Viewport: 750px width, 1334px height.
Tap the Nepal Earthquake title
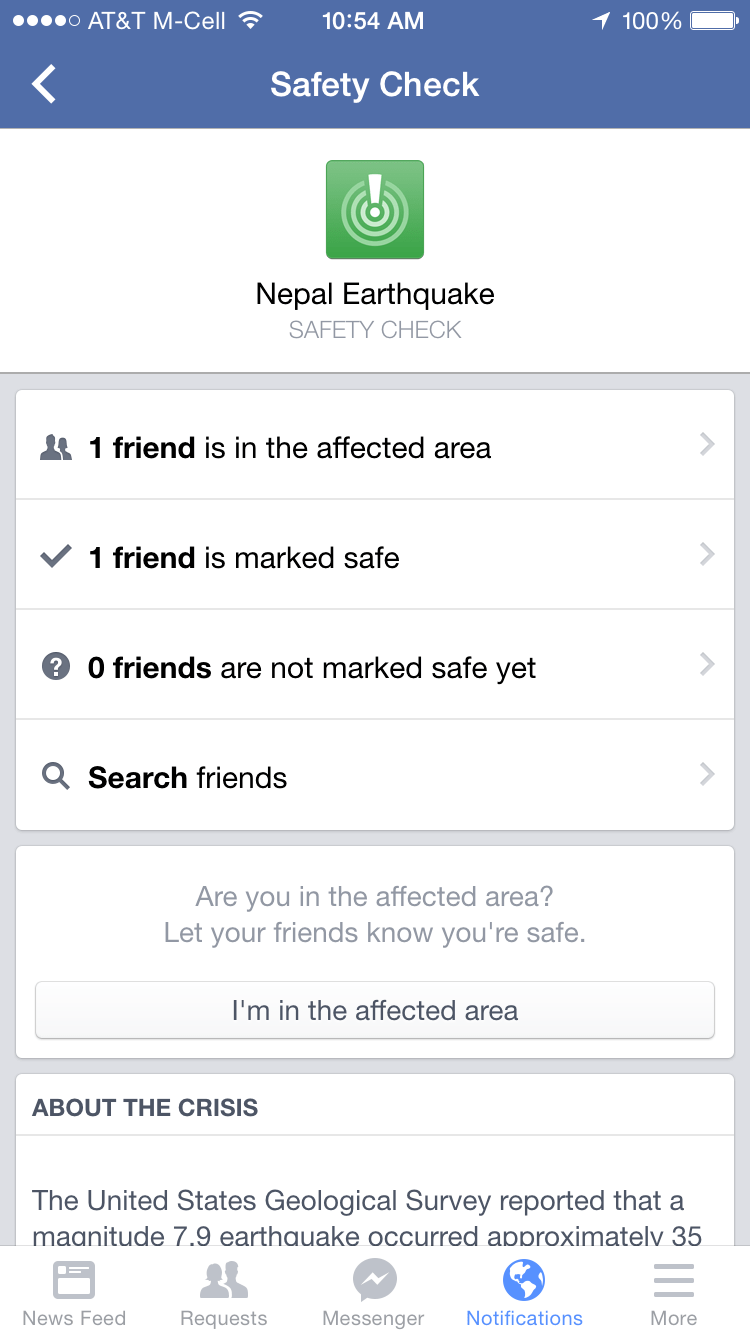point(375,294)
